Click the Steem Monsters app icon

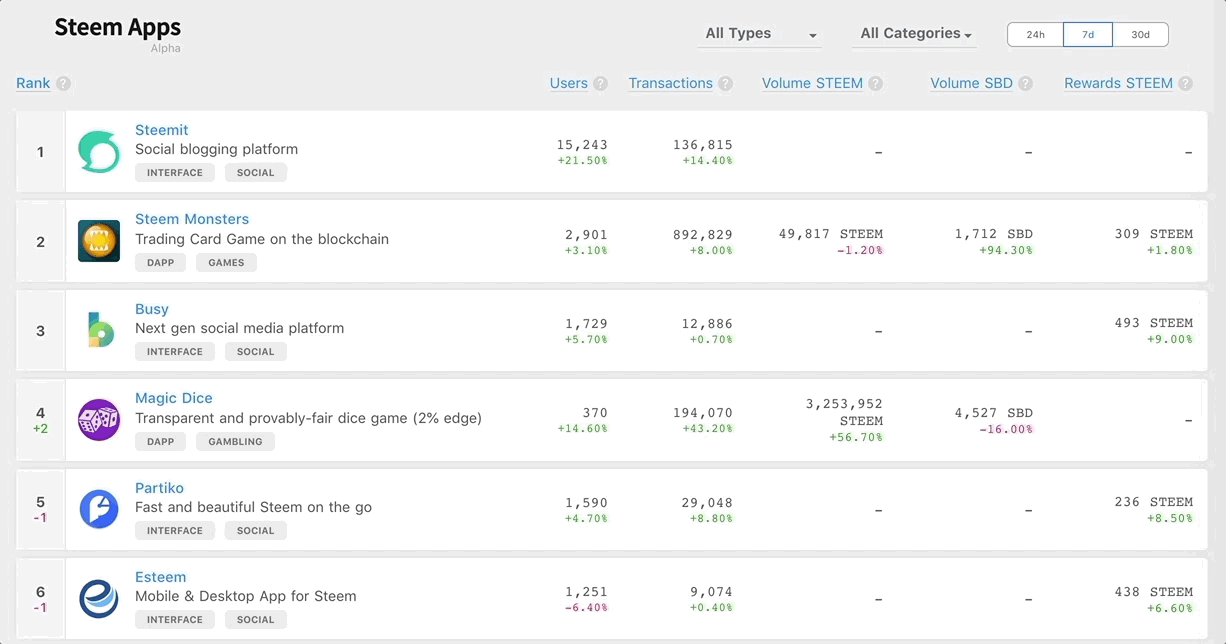pos(99,241)
